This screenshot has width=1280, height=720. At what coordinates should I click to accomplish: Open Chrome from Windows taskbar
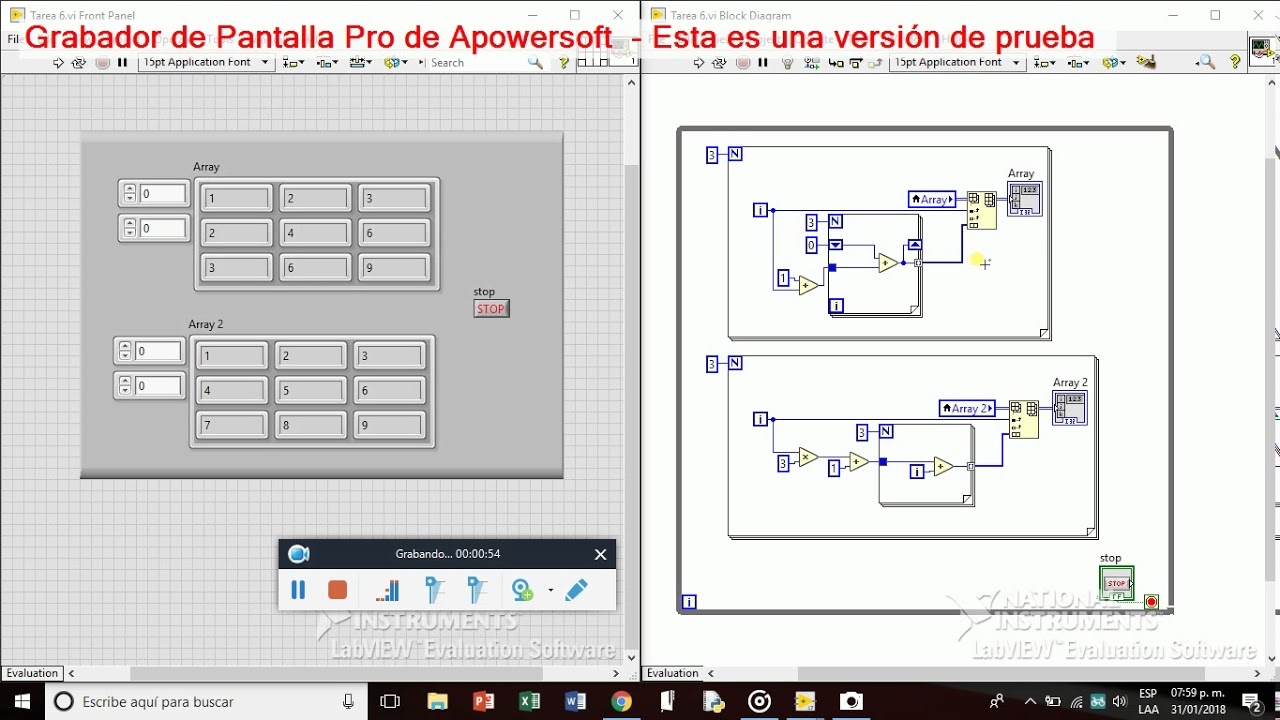pyautogui.click(x=621, y=701)
